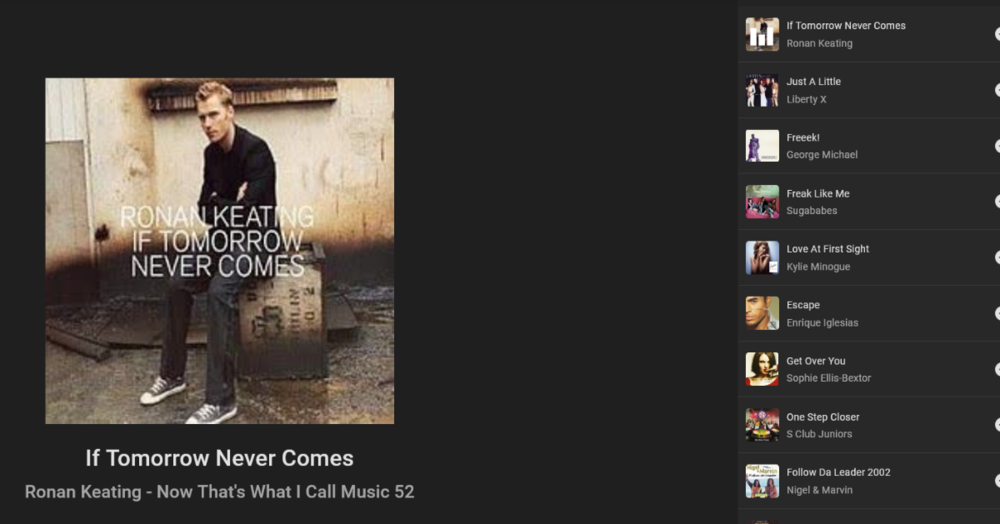Select the Get Over You cover thumbnail
Screen dimensions: 1000x524
[x=762, y=369]
